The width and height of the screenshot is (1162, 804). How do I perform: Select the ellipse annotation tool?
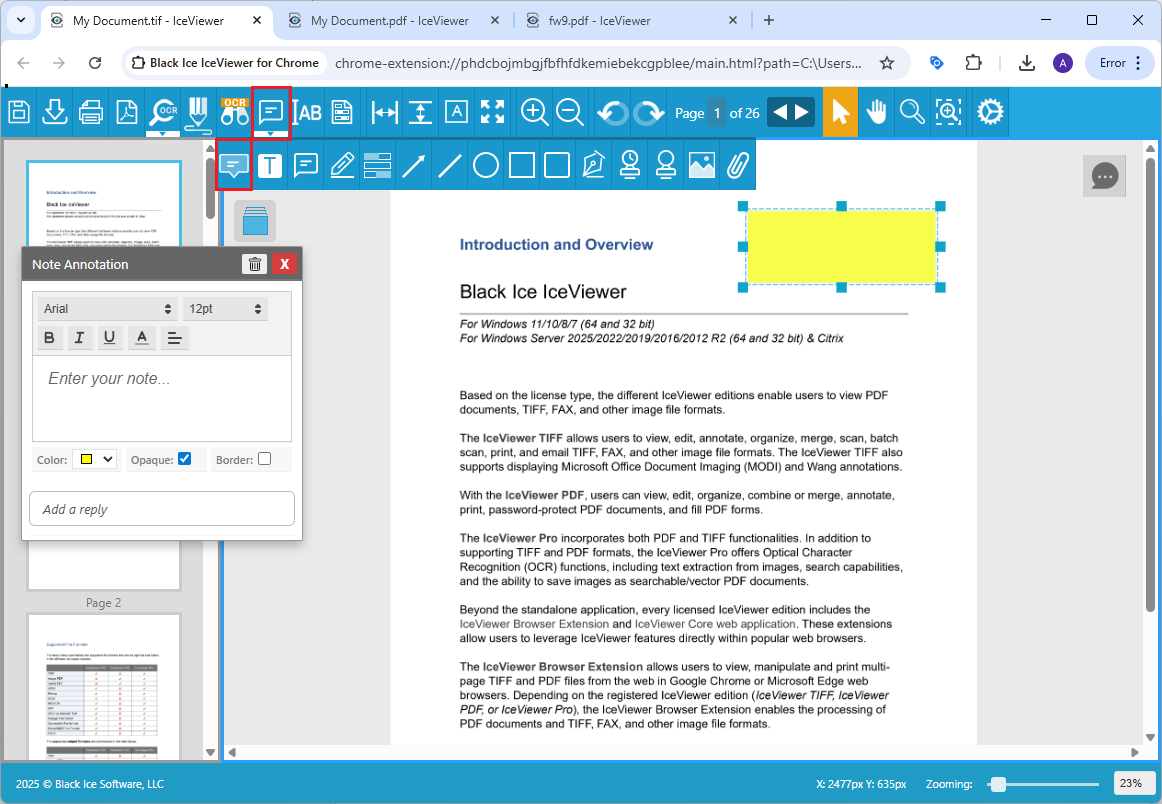point(486,165)
